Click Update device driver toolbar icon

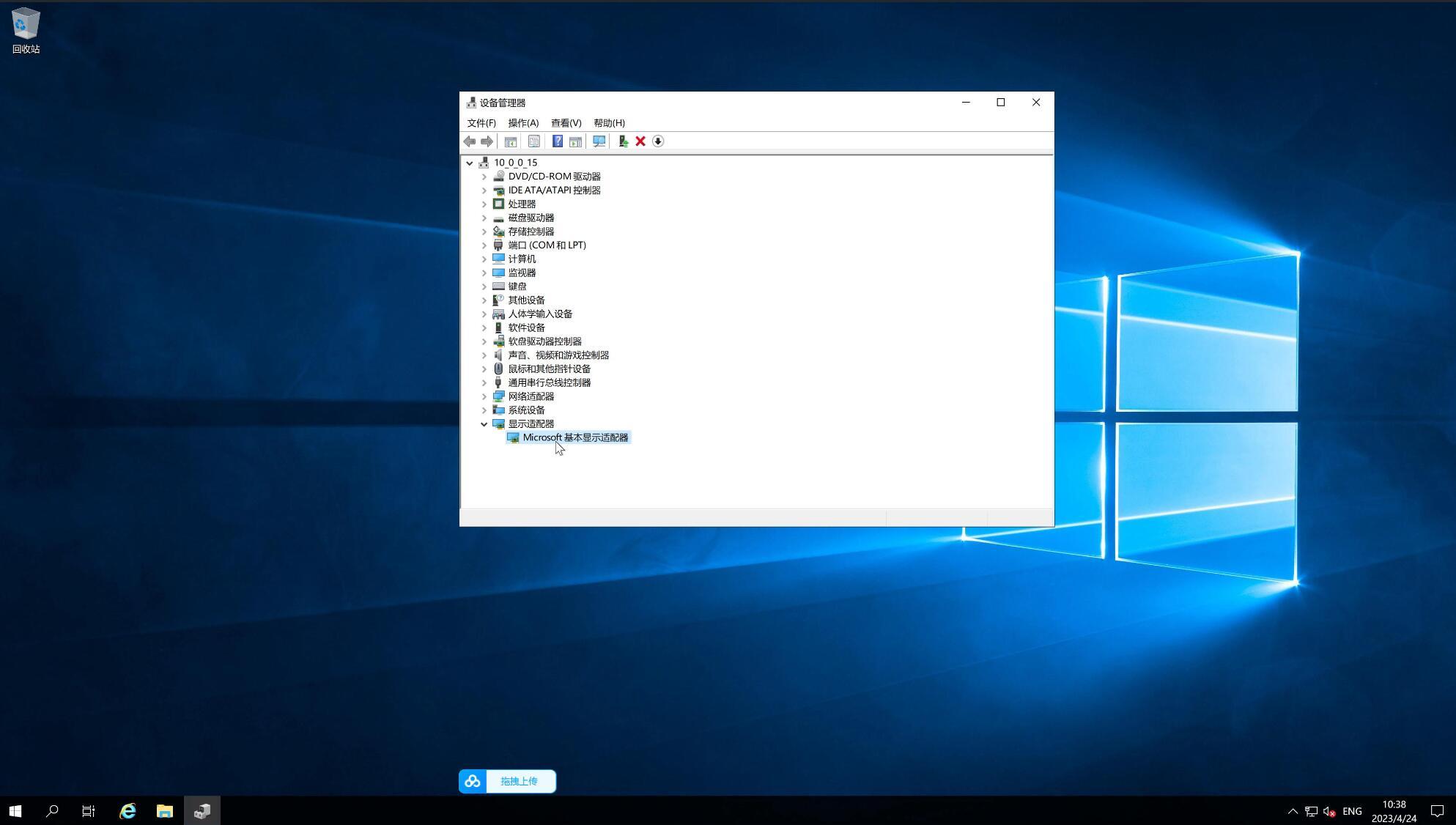coord(623,141)
